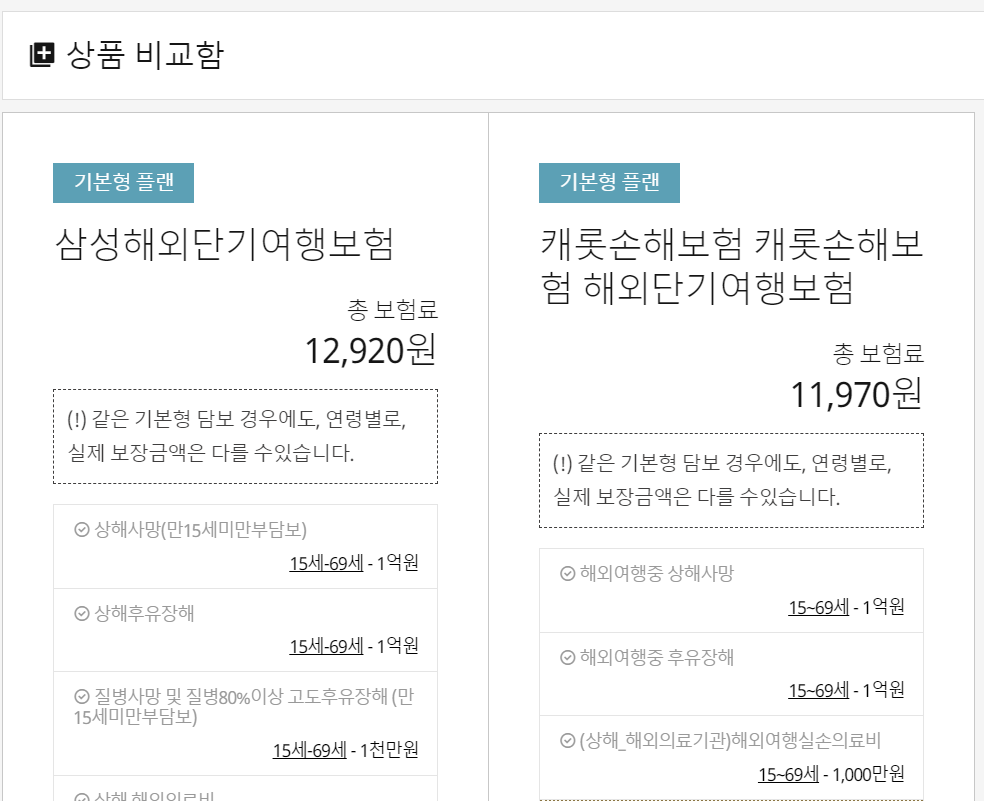Click 1천만원 amount in 질병사망 row
The image size is (984, 801).
(x=389, y=750)
